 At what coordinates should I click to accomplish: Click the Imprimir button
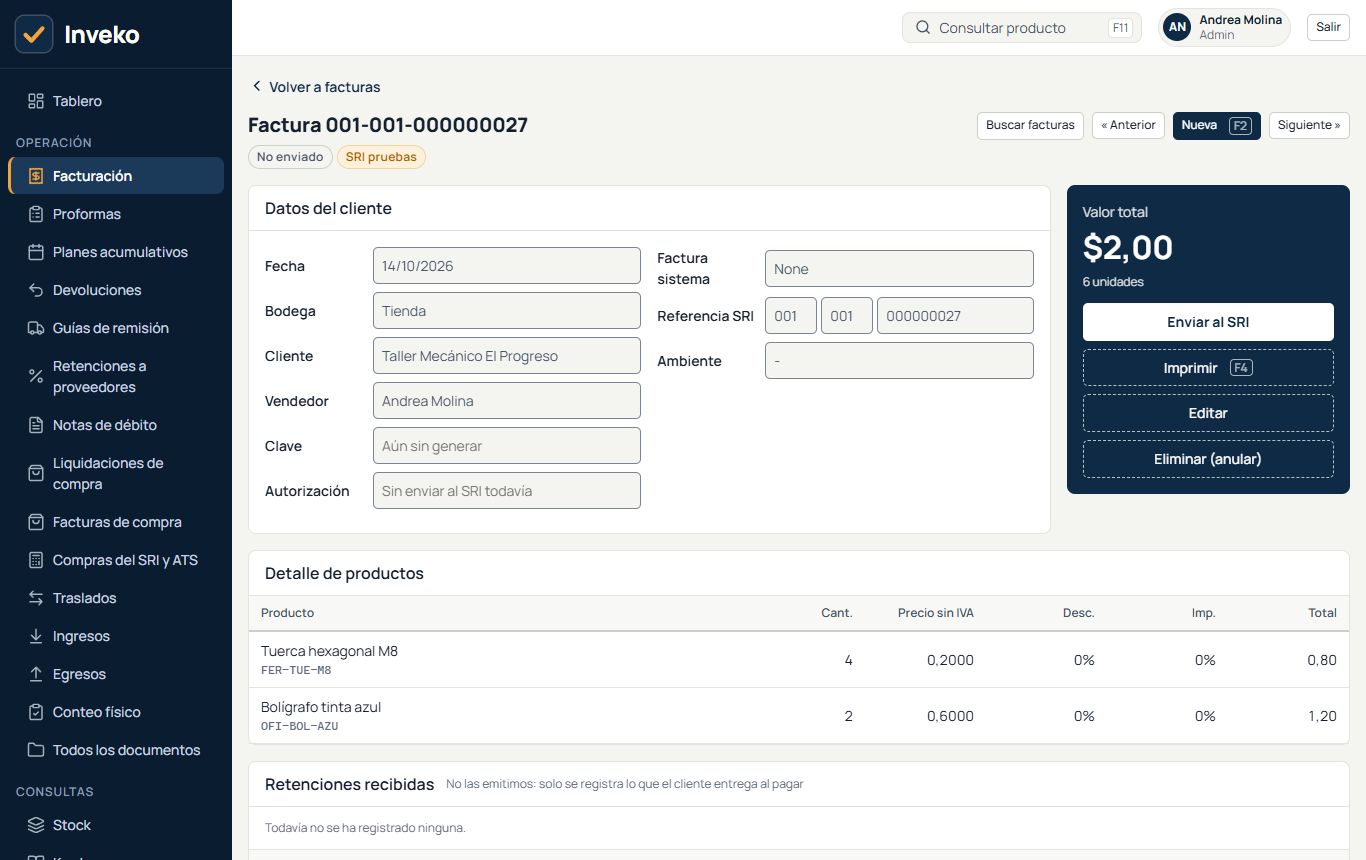1208,368
